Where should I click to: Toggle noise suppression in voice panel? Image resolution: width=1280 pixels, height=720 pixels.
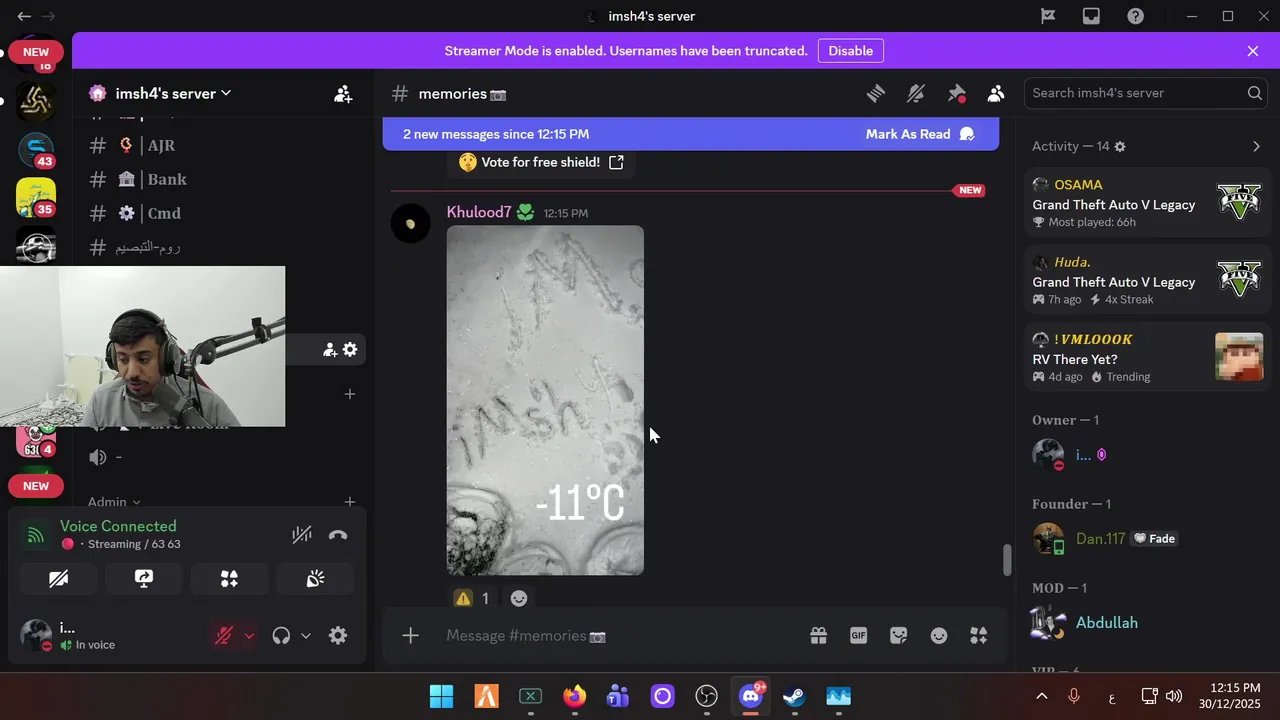pyautogui.click(x=301, y=535)
